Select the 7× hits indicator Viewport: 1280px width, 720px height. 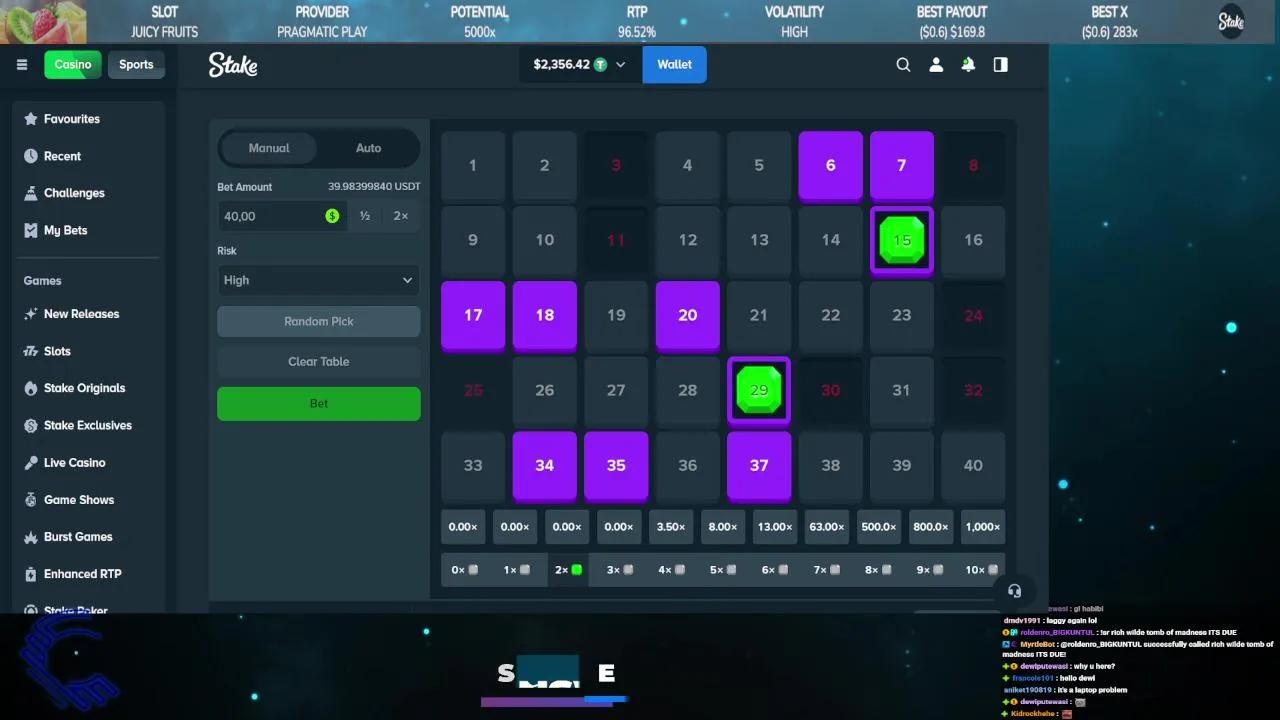pos(826,570)
